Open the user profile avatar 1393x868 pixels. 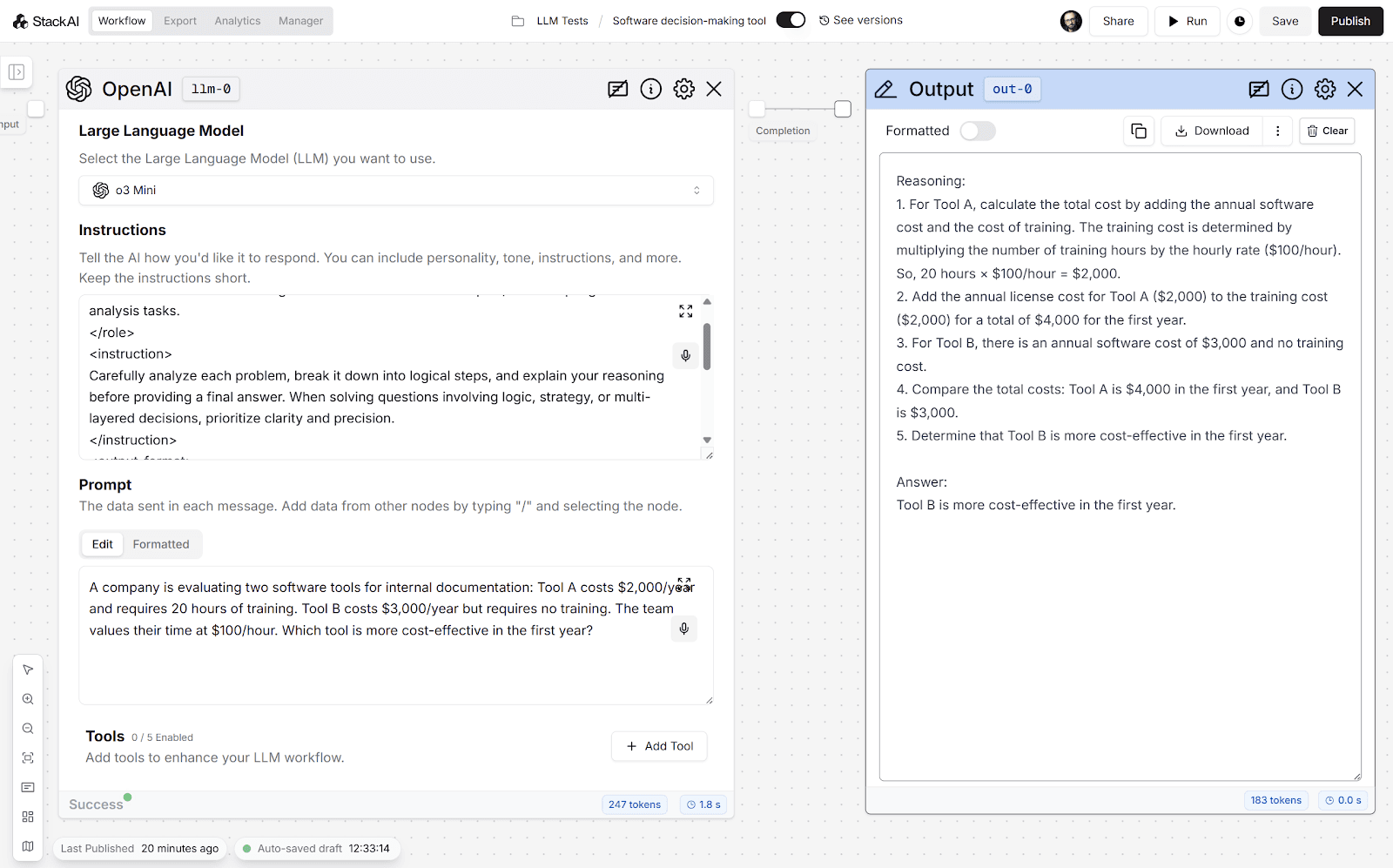pos(1071,21)
